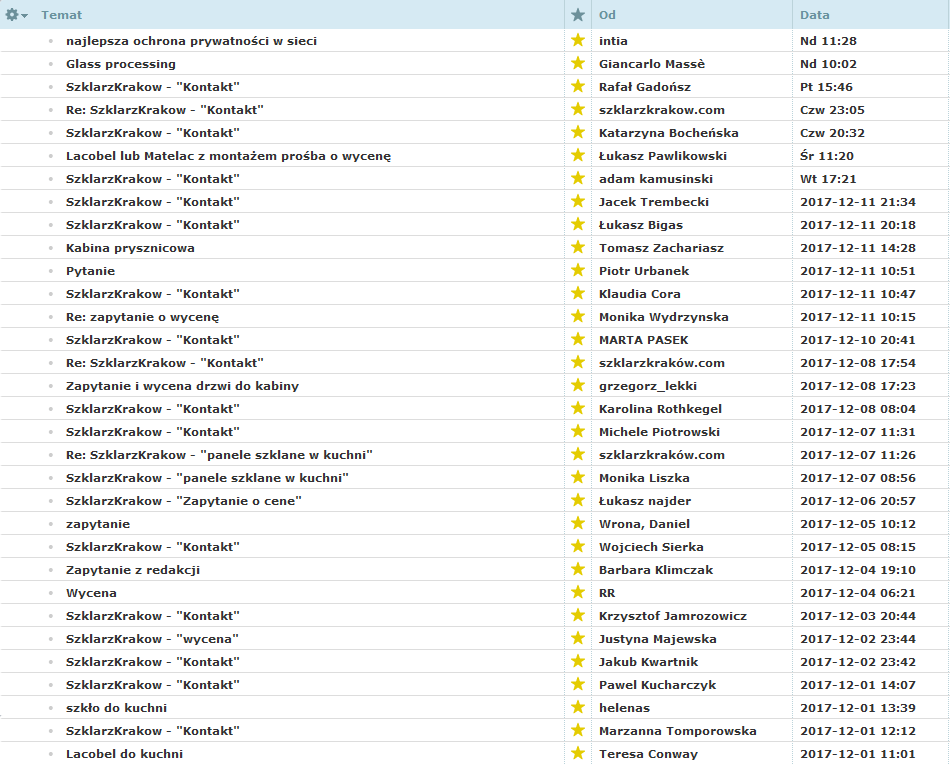Toggle star on Monika Liszka message
Image resolution: width=950 pixels, height=764 pixels.
pos(578,477)
